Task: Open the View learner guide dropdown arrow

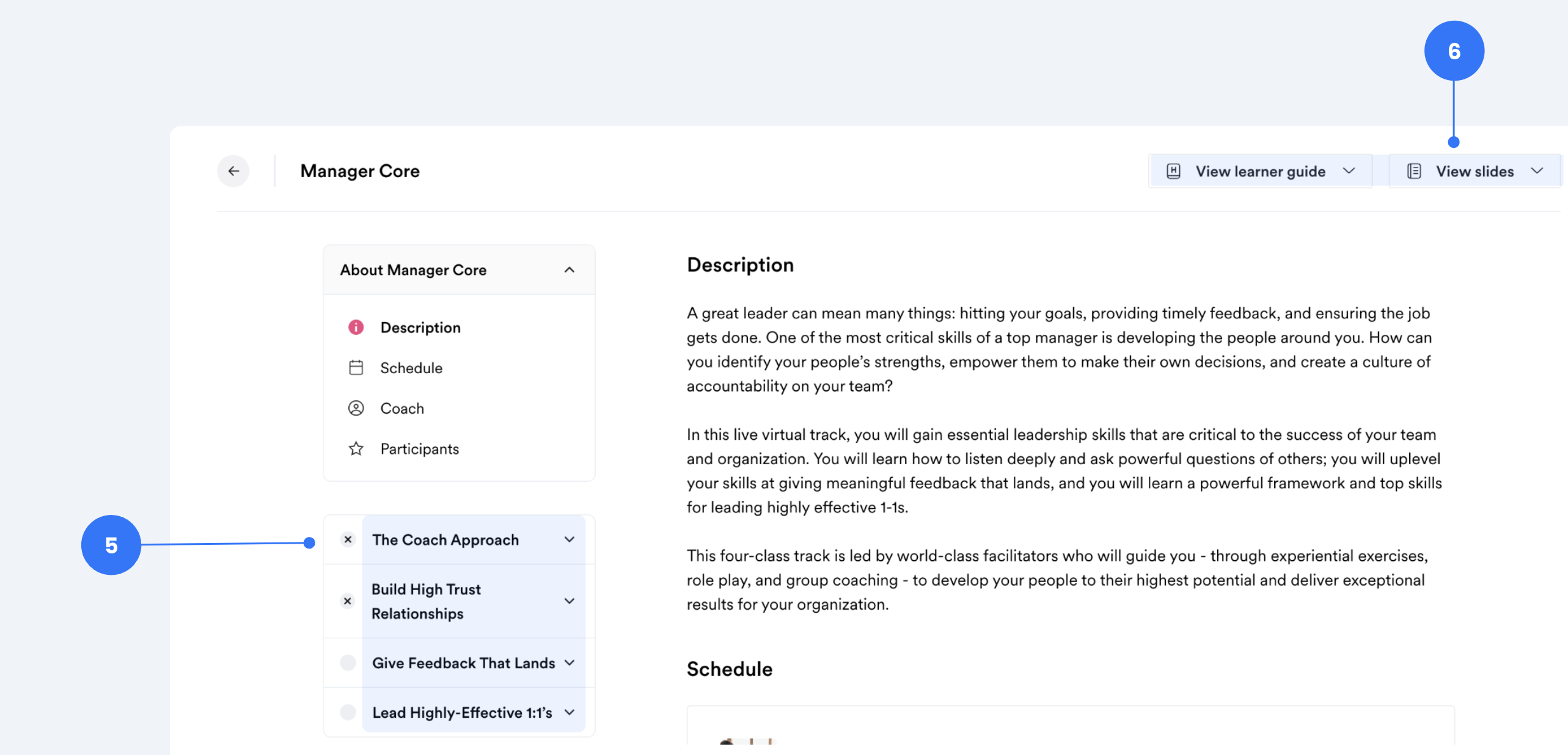Action: (1350, 171)
